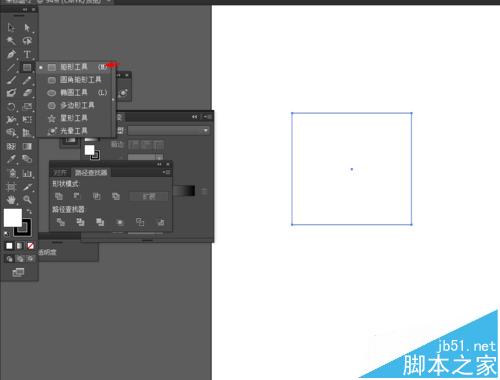
Task: Apply Divide pathfinder
Action: tap(61, 222)
